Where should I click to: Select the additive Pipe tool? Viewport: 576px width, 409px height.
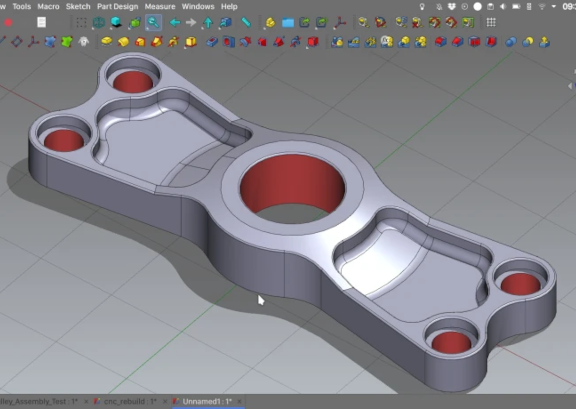[157, 42]
